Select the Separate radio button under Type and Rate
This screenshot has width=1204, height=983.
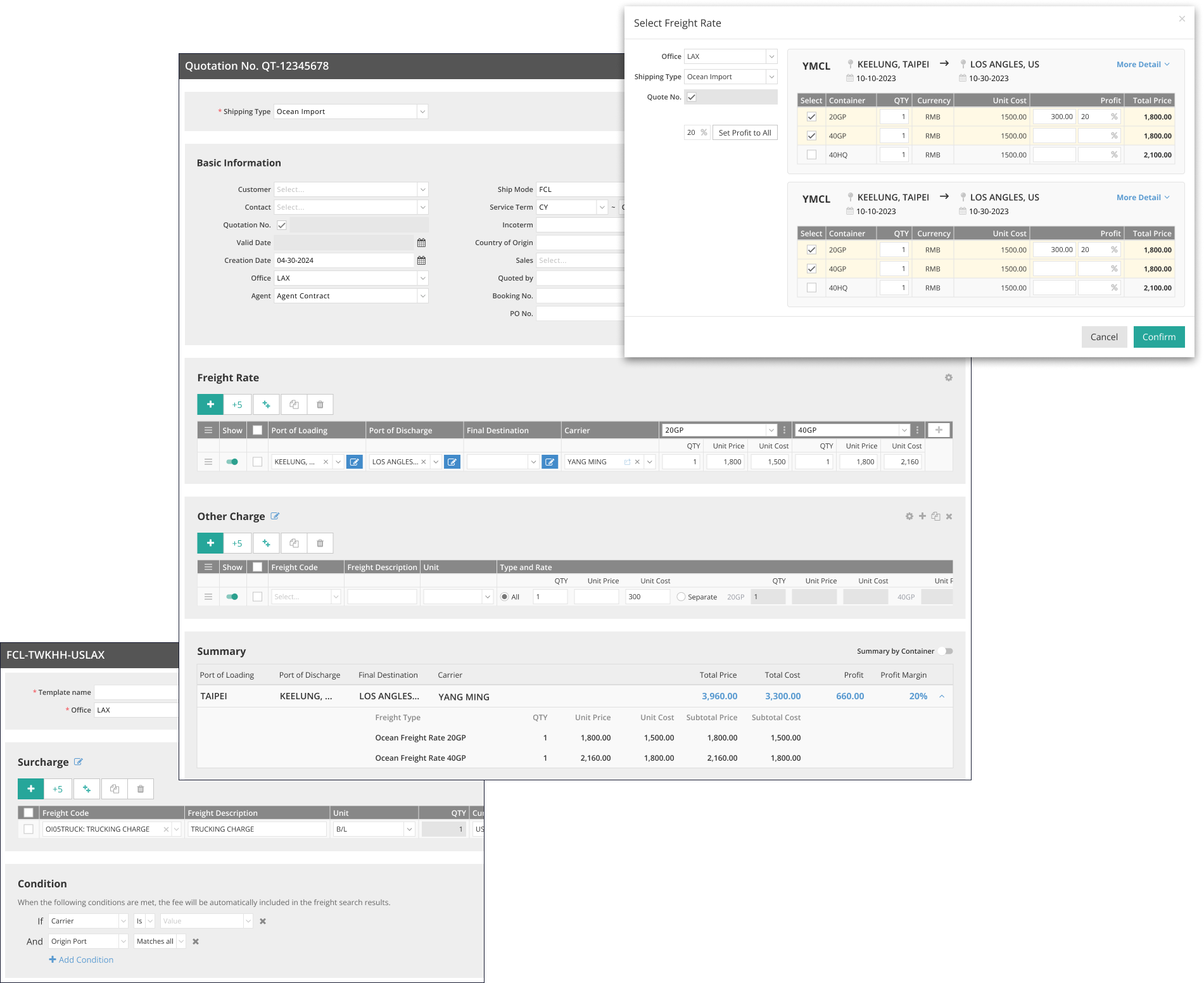(681, 596)
